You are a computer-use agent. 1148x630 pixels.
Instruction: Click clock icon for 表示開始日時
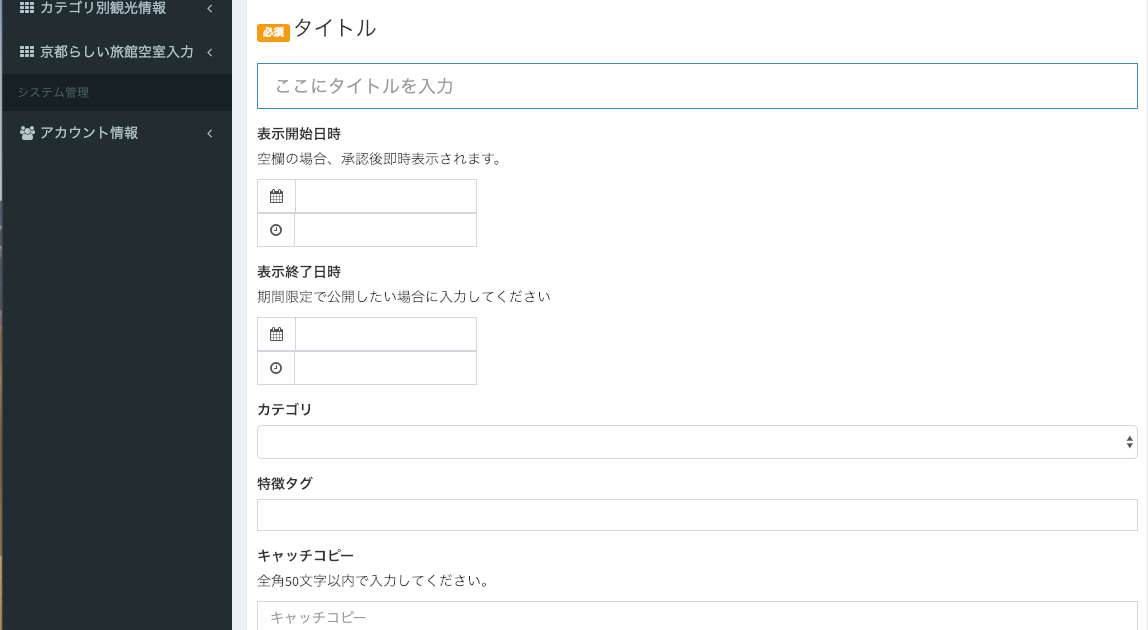point(276,230)
